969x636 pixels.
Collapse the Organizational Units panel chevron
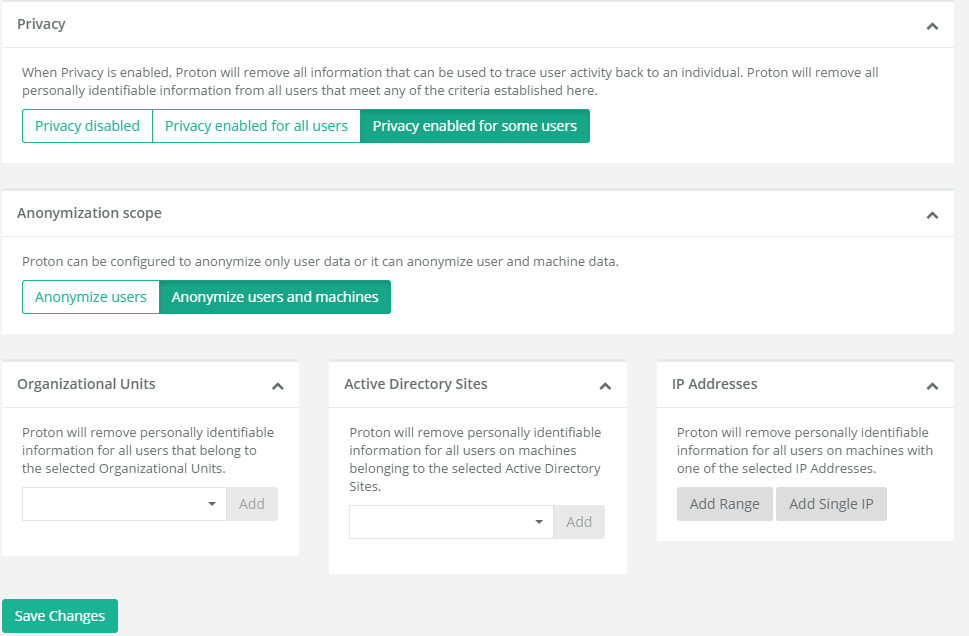point(278,386)
